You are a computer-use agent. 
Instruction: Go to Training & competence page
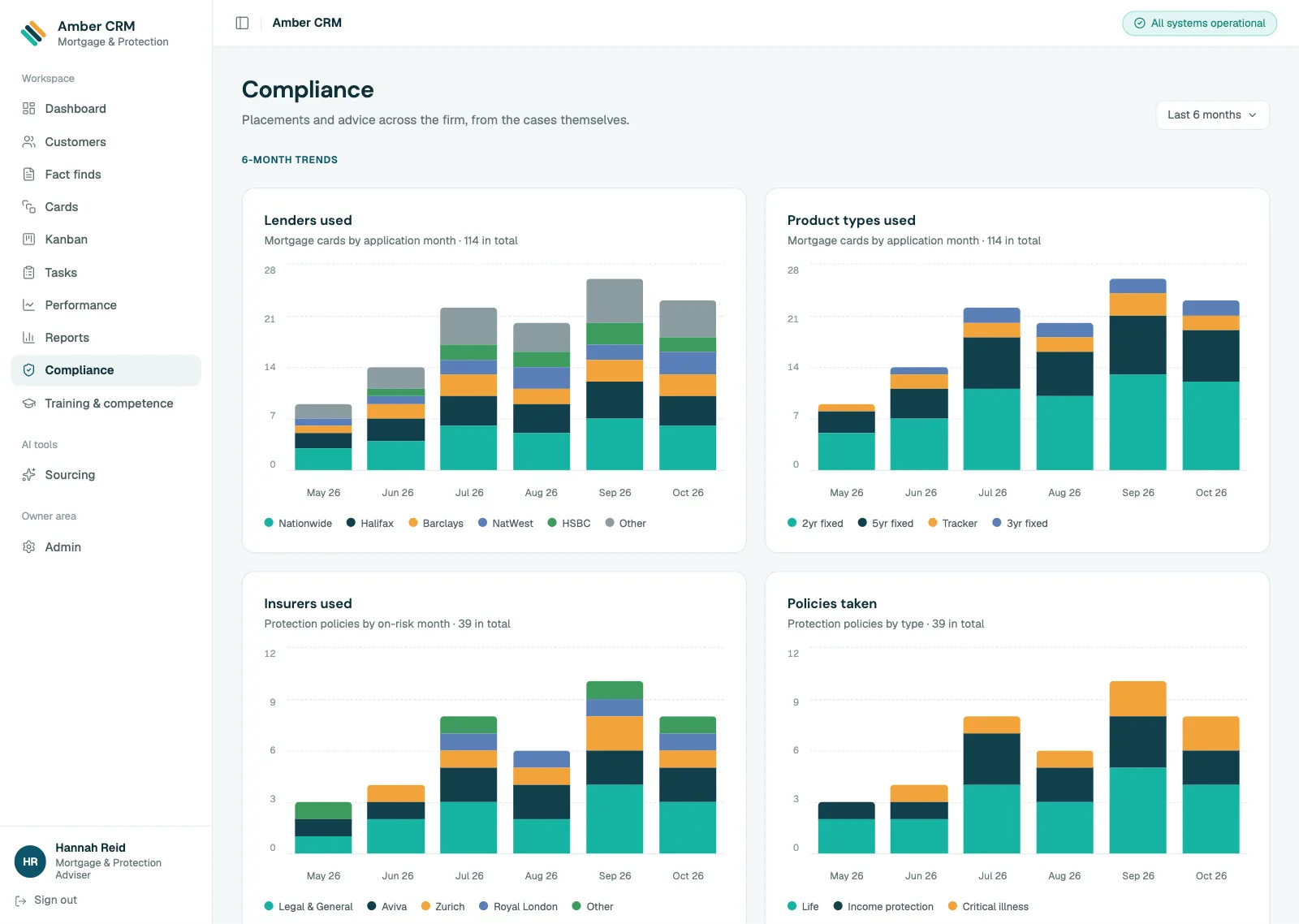[x=106, y=404]
